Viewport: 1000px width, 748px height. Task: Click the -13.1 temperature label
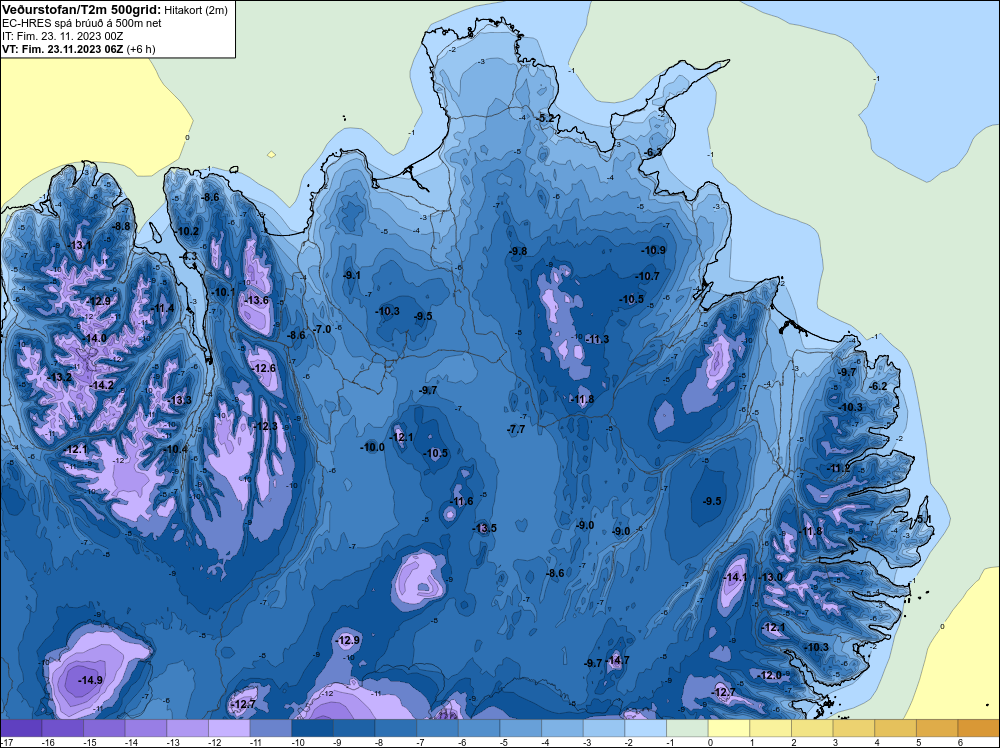[x=80, y=246]
